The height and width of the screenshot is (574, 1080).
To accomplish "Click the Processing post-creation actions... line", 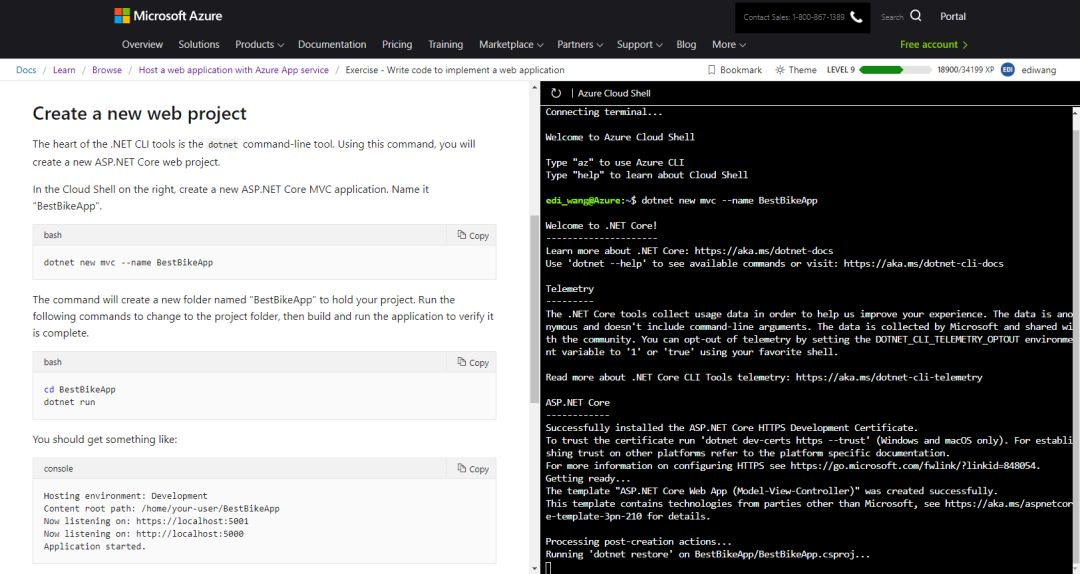I will (x=638, y=542).
